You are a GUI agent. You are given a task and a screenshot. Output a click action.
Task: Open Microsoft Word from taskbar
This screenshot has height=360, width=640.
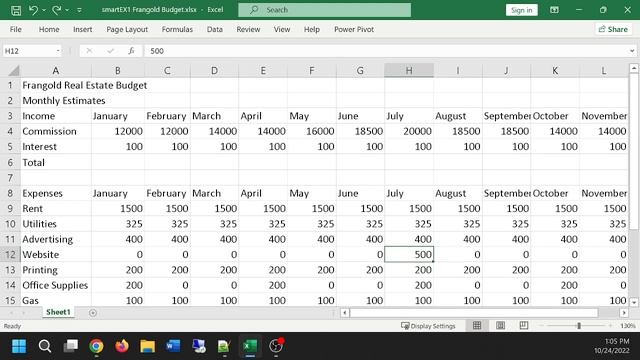[x=173, y=346]
